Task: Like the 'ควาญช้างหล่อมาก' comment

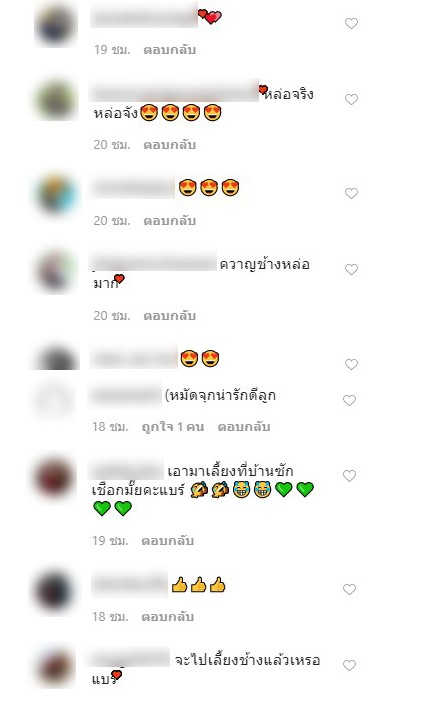Action: [351, 269]
